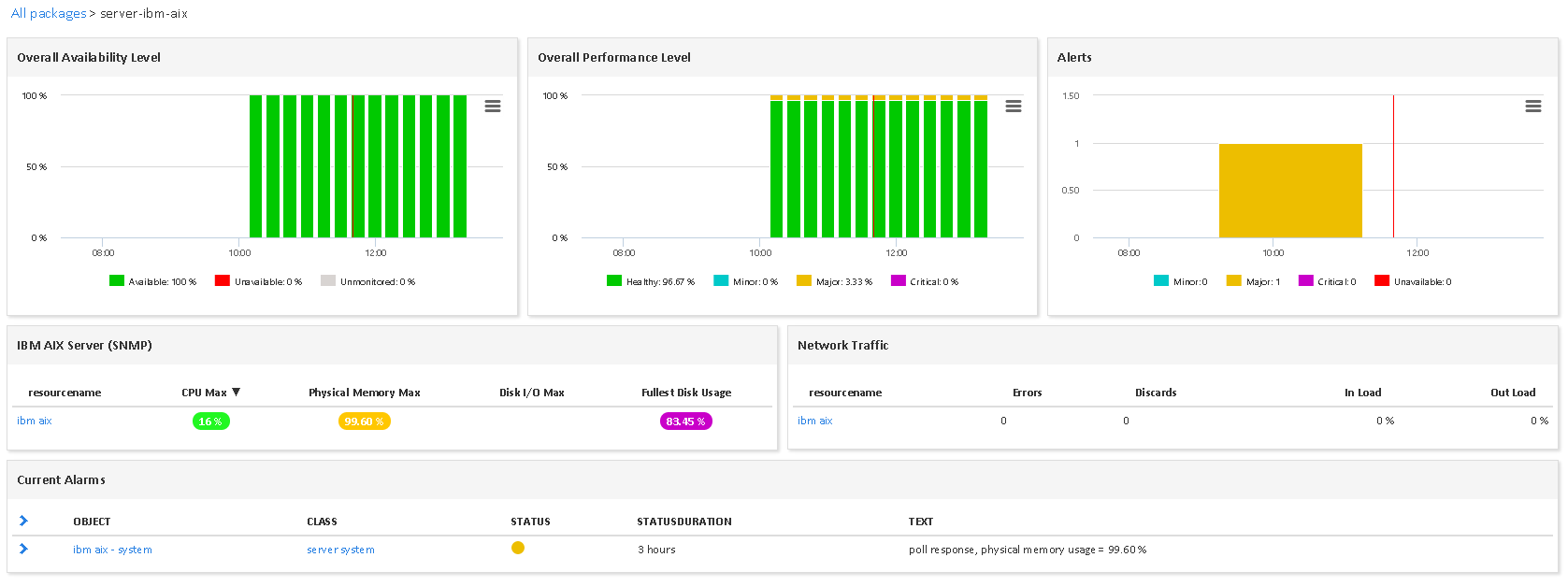Click the yellow status dot in Current Alarms

518,549
